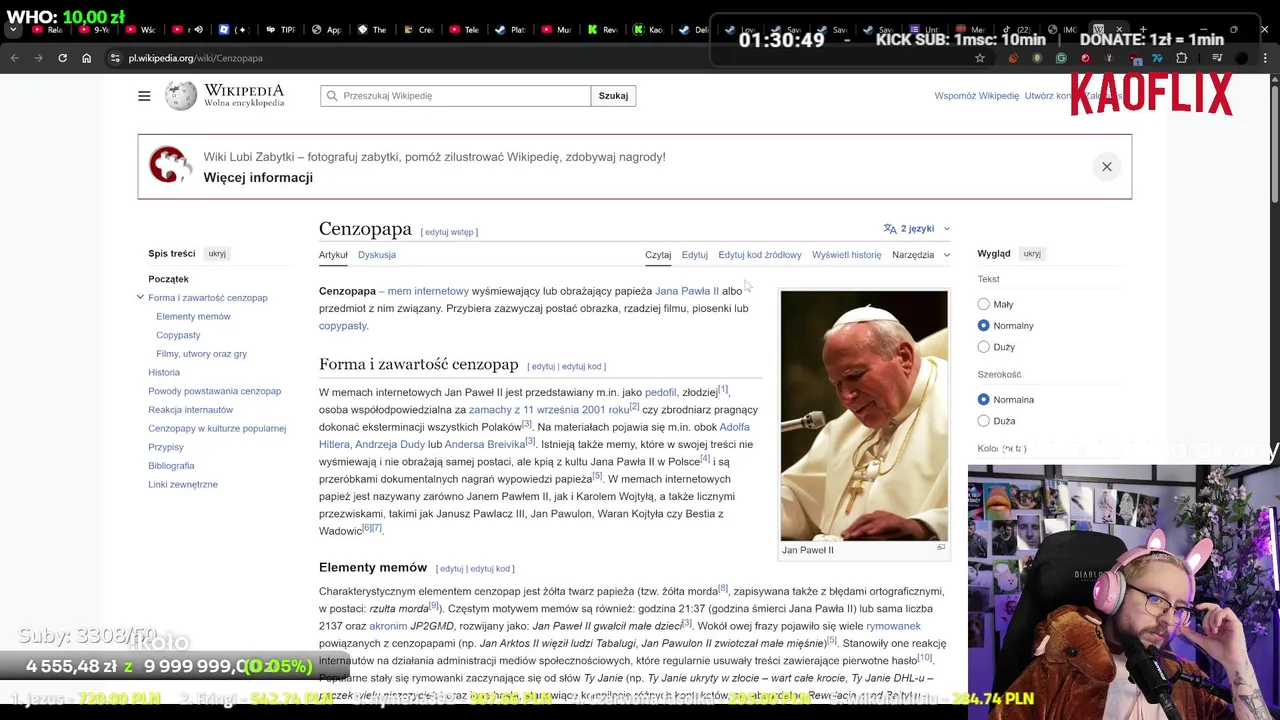The image size is (1280, 720).
Task: Click the green Grammarly extension icon
Action: 1061,58
